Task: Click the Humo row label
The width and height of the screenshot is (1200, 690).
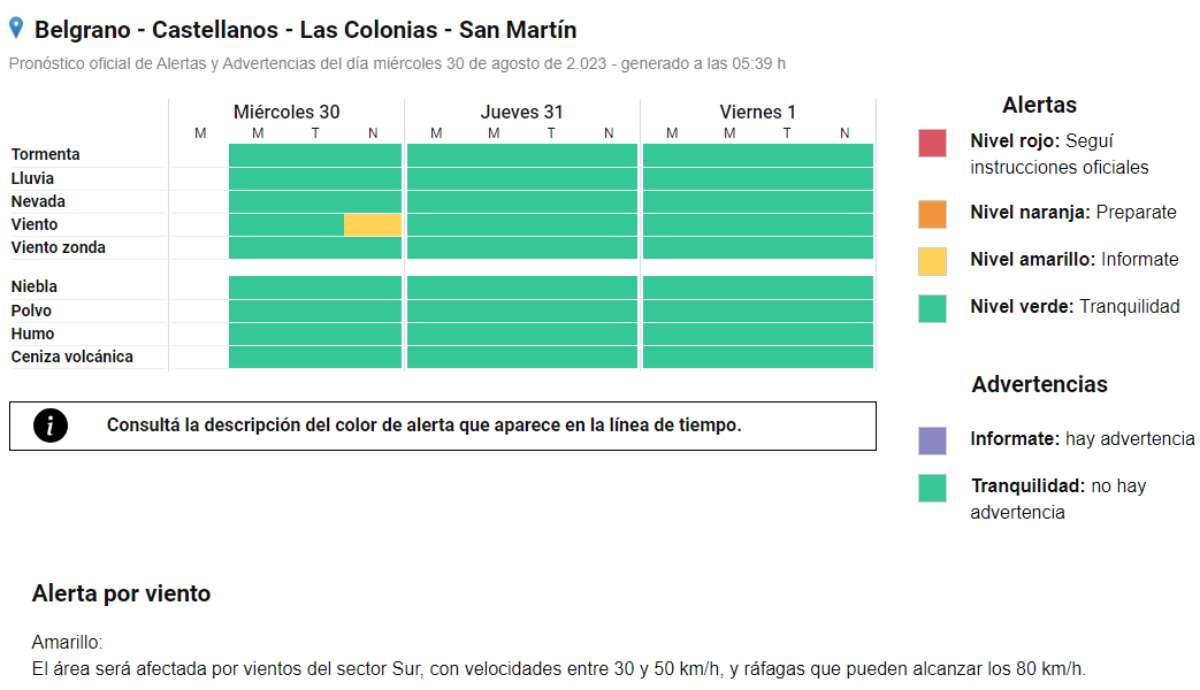Action: 33,334
